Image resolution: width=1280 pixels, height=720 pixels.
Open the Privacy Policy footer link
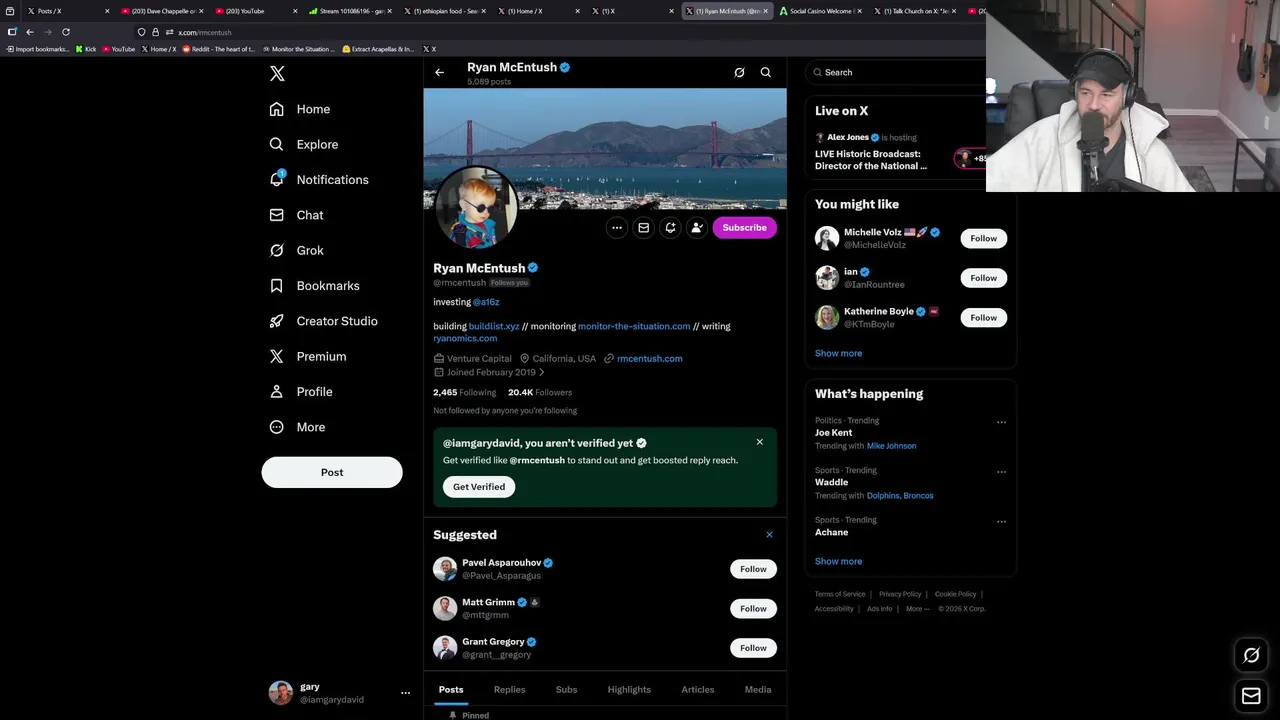coord(900,594)
